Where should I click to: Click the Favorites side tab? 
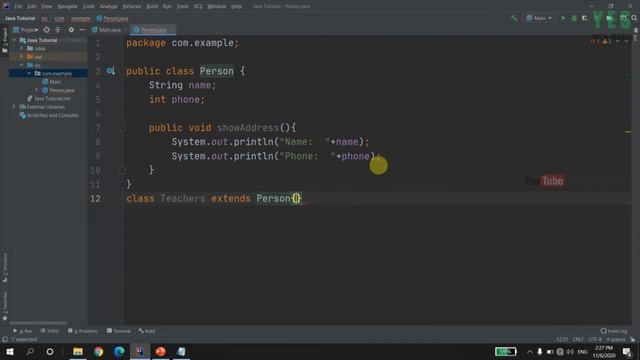pos(5,306)
